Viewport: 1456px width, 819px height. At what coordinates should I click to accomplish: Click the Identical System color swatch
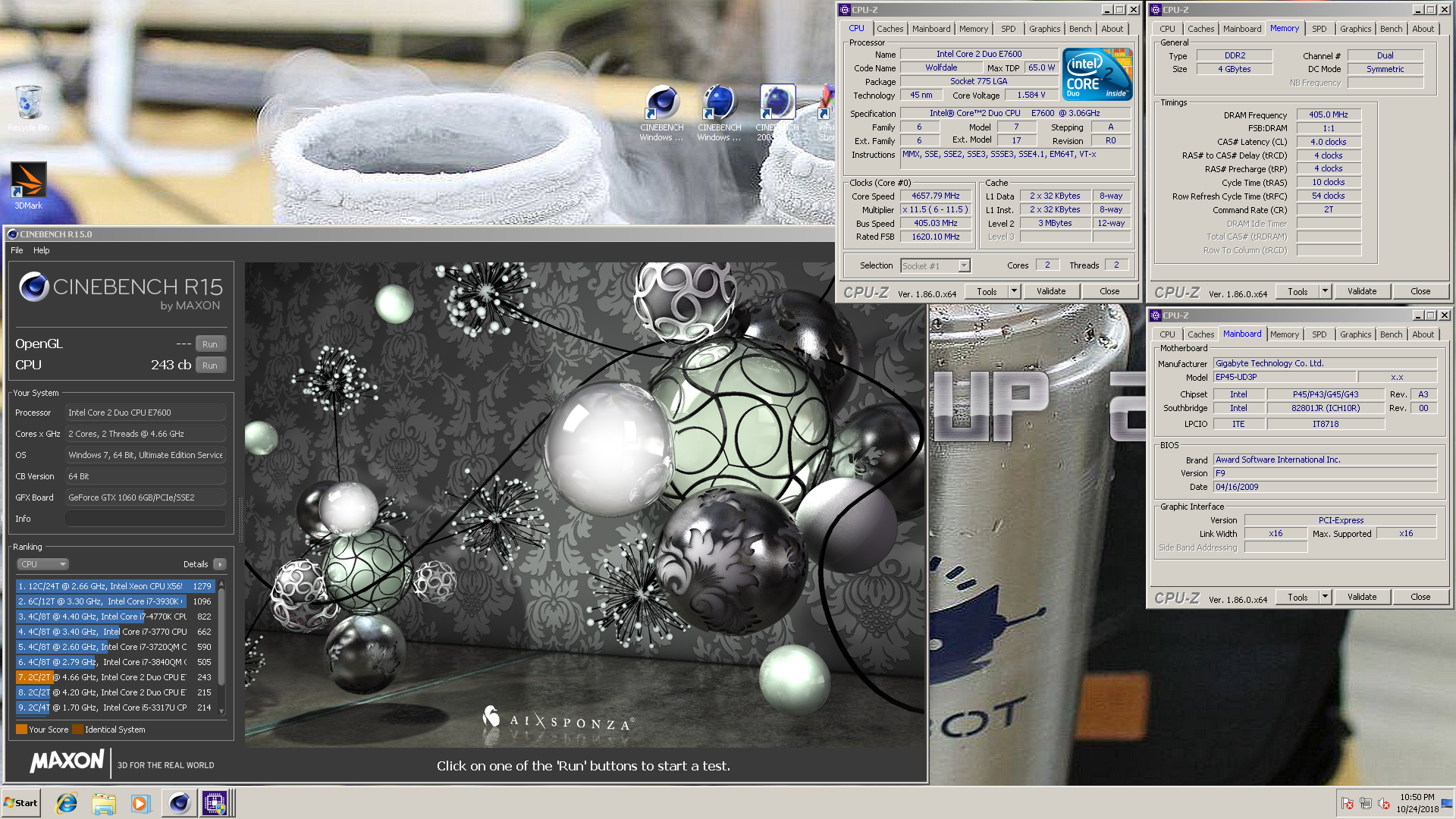pyautogui.click(x=77, y=730)
